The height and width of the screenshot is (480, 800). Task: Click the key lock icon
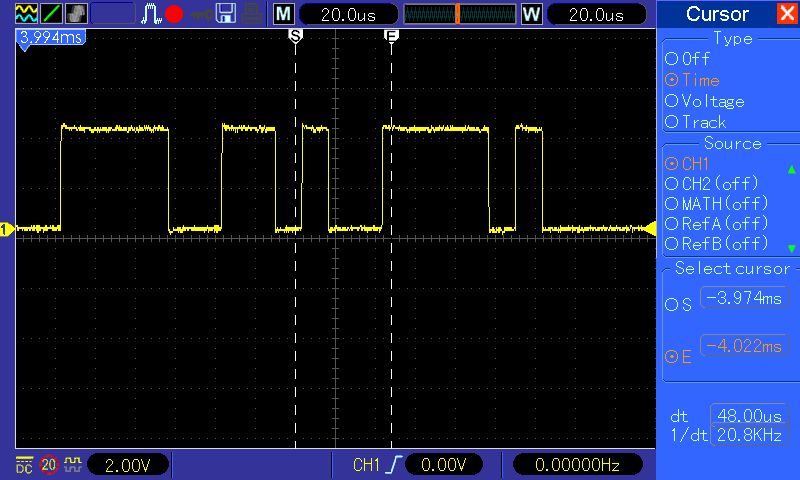[202, 15]
